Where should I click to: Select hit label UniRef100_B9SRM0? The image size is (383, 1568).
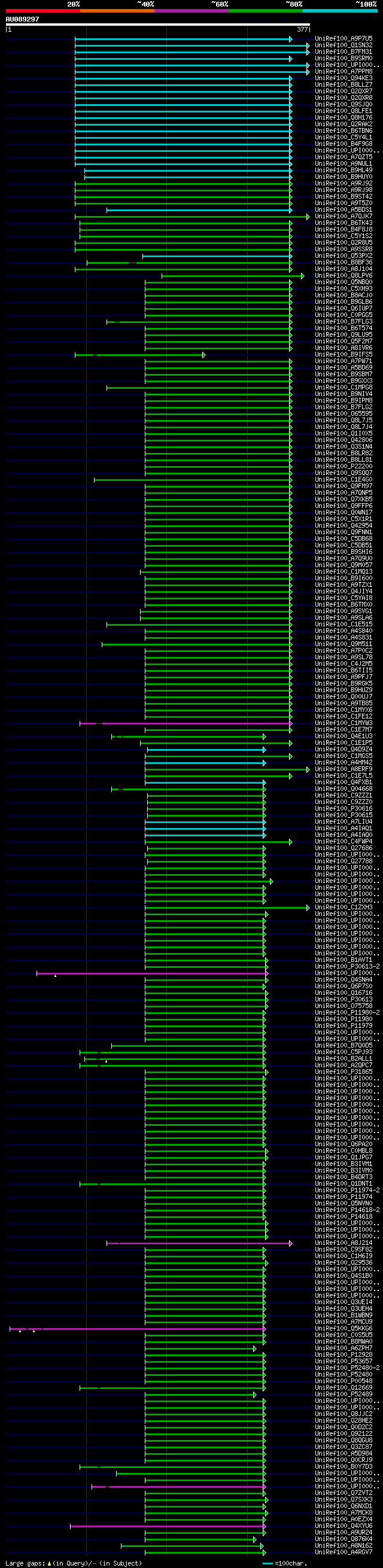344,59
